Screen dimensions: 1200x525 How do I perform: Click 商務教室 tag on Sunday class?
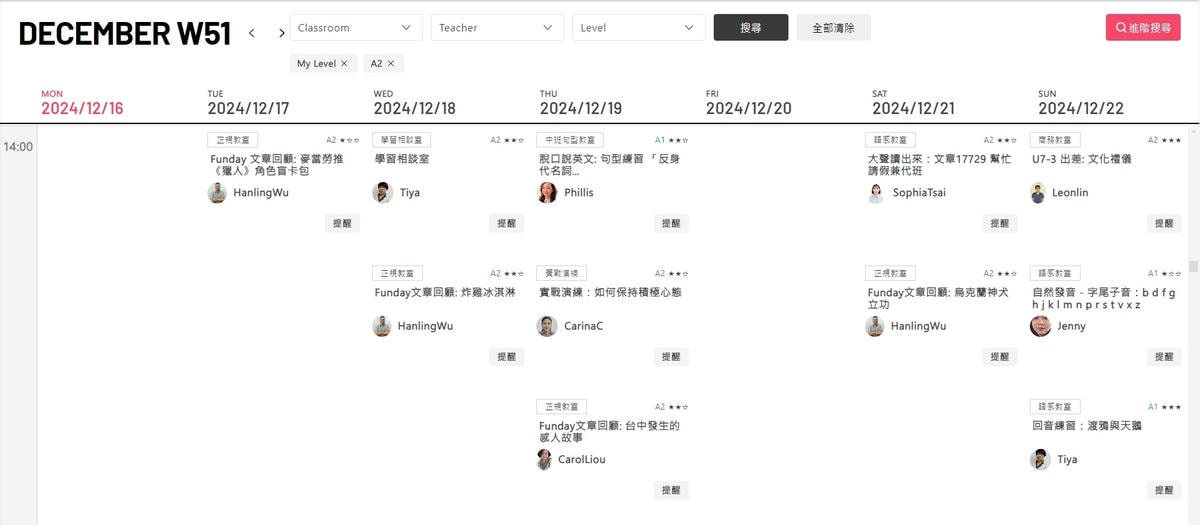coord(1056,140)
